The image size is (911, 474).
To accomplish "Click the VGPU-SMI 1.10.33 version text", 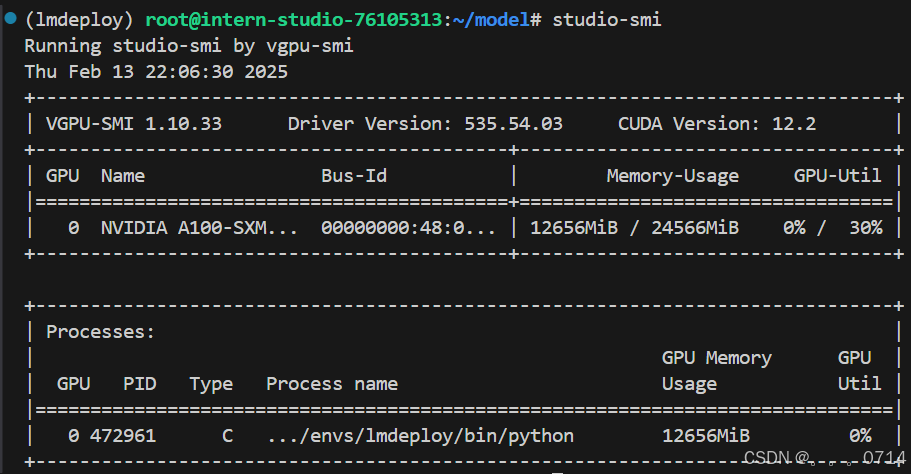I will [134, 124].
